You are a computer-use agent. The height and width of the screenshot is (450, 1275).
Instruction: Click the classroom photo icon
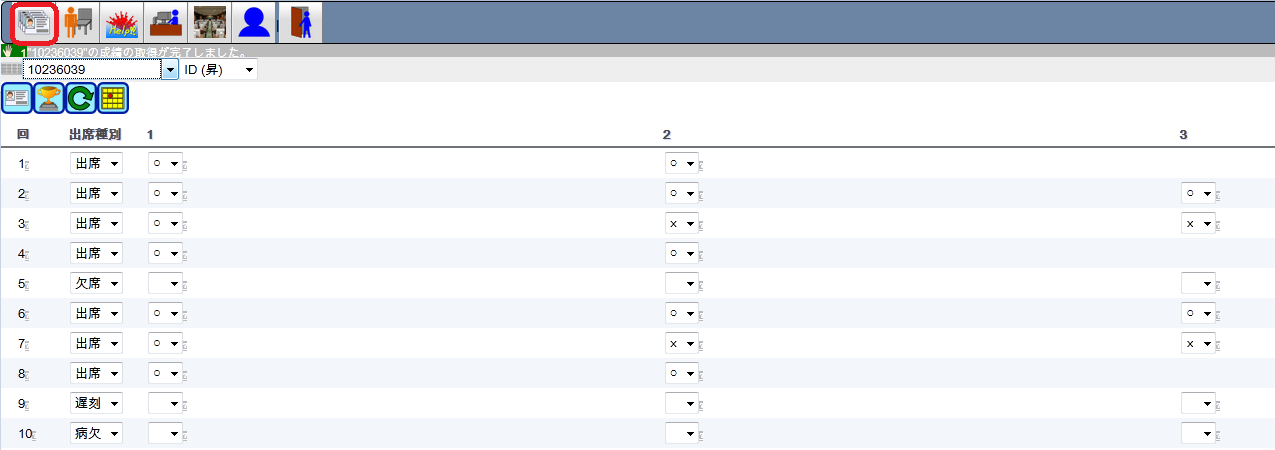(x=208, y=22)
